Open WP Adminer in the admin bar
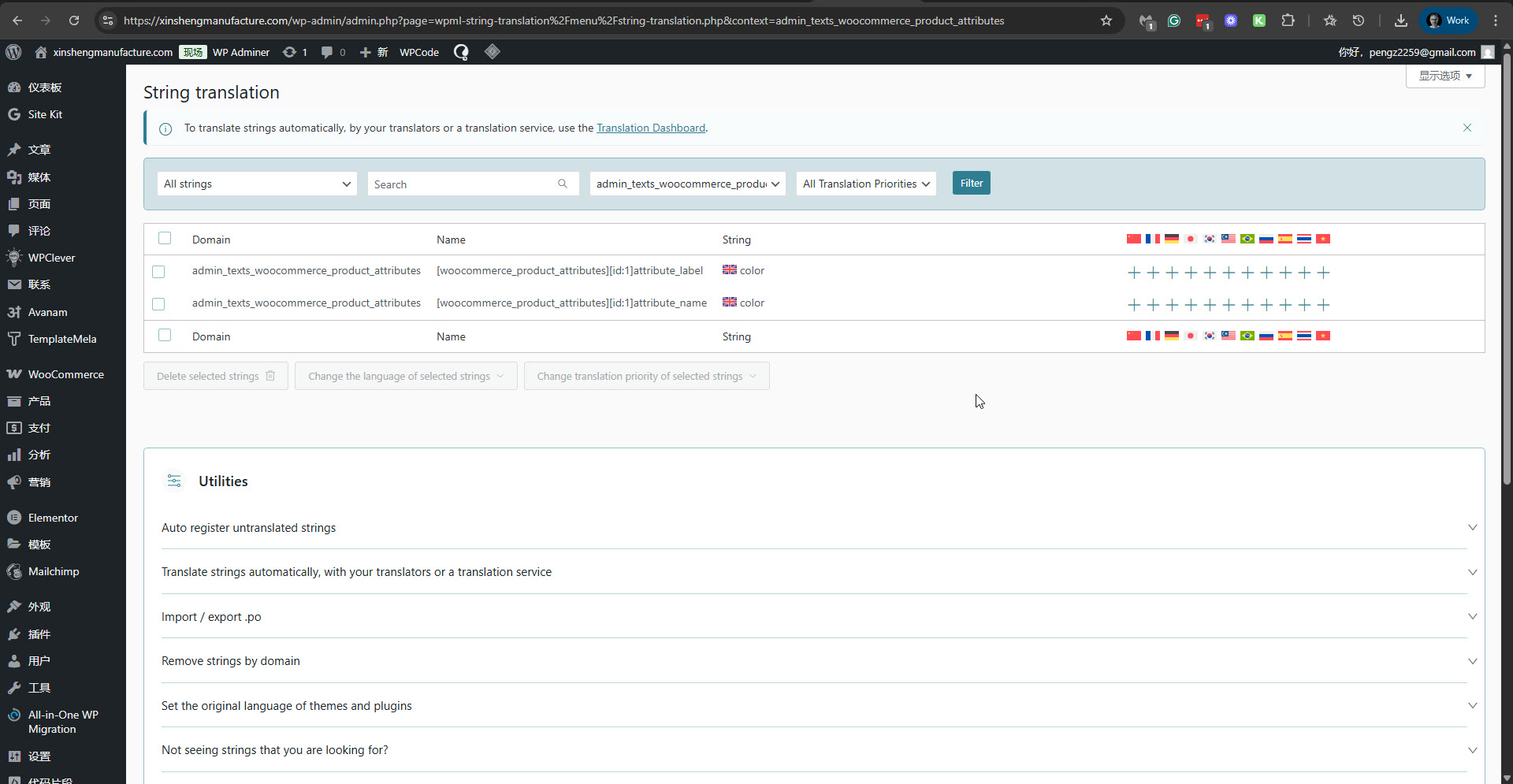 (241, 52)
